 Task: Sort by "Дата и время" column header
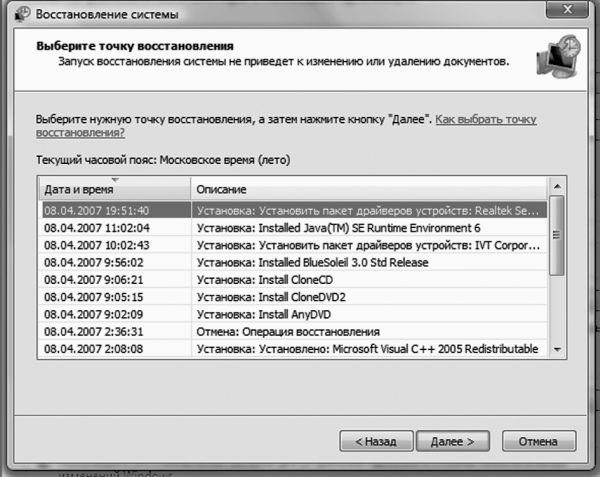(x=114, y=189)
